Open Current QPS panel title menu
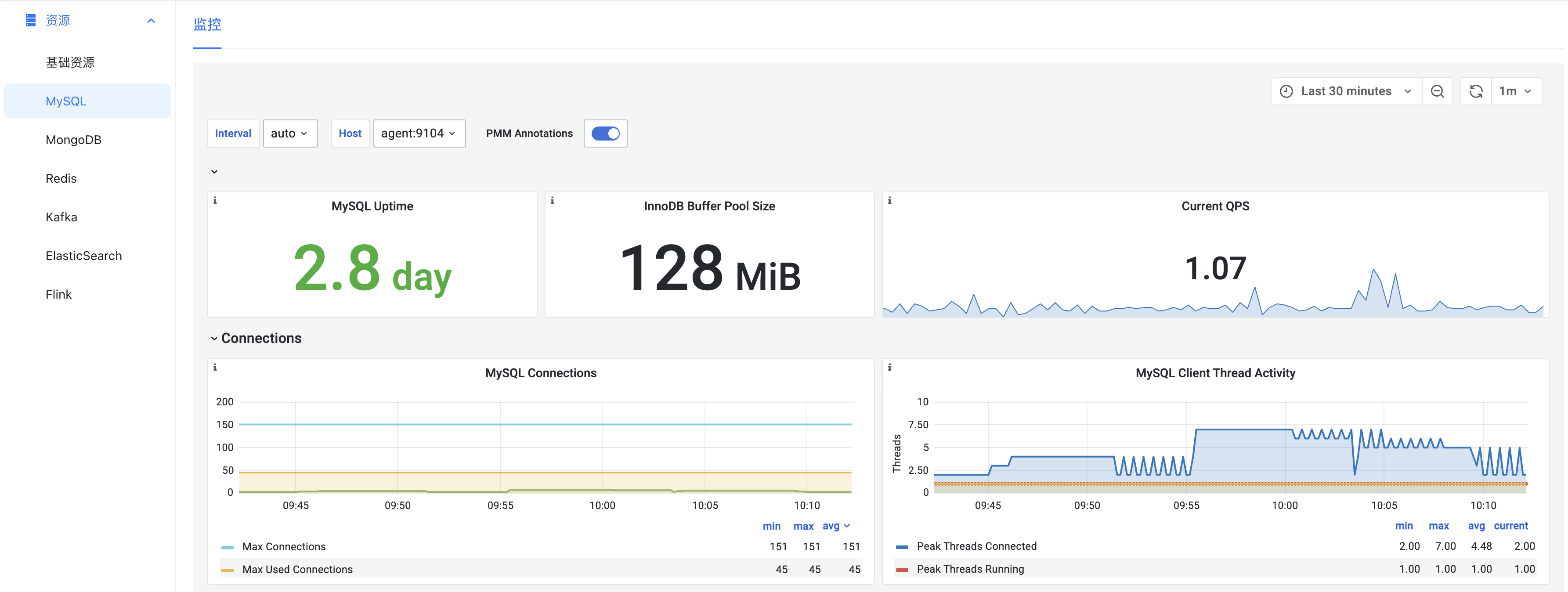1568x592 pixels. coord(1215,206)
